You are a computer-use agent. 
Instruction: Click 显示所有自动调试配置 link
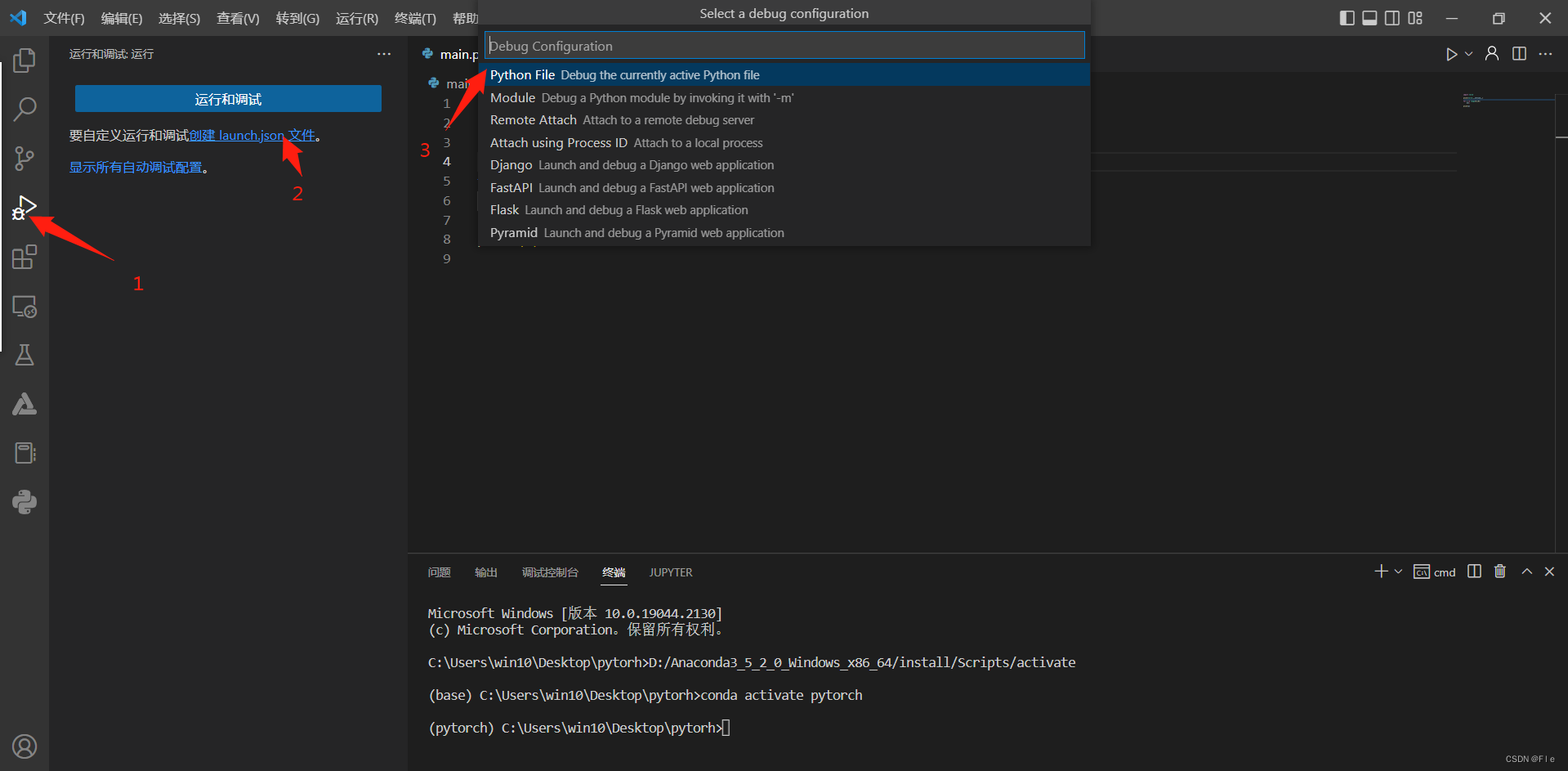point(136,168)
